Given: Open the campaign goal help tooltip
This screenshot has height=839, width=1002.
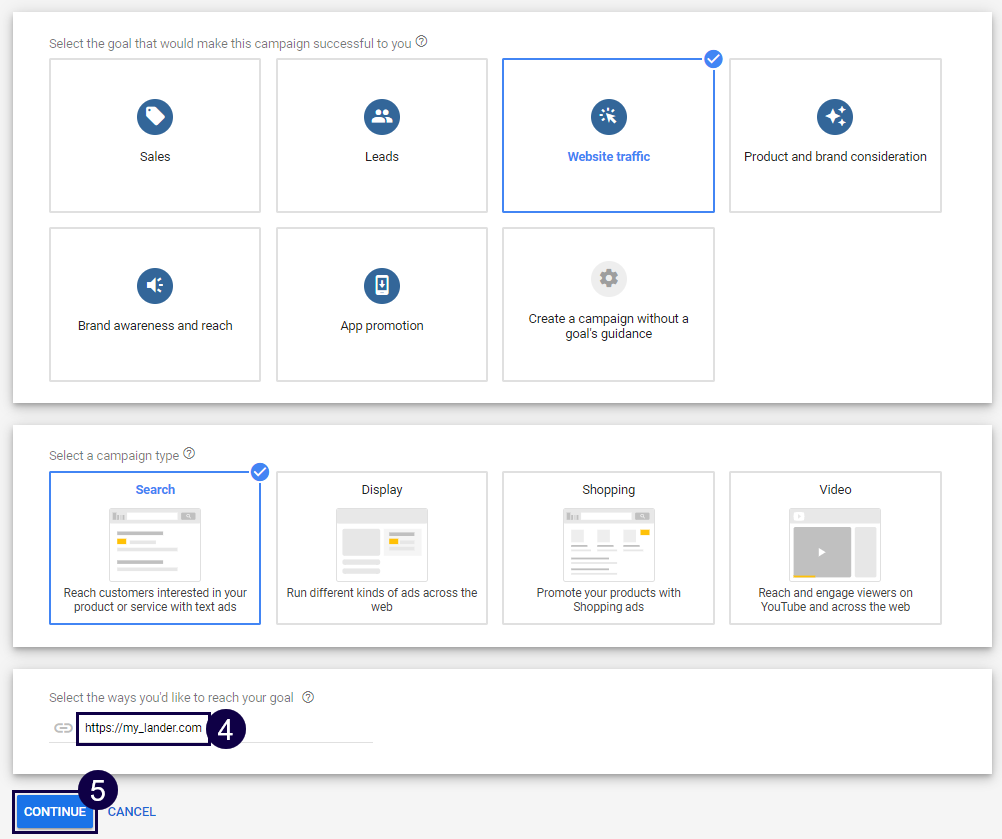Looking at the screenshot, I should (x=421, y=41).
